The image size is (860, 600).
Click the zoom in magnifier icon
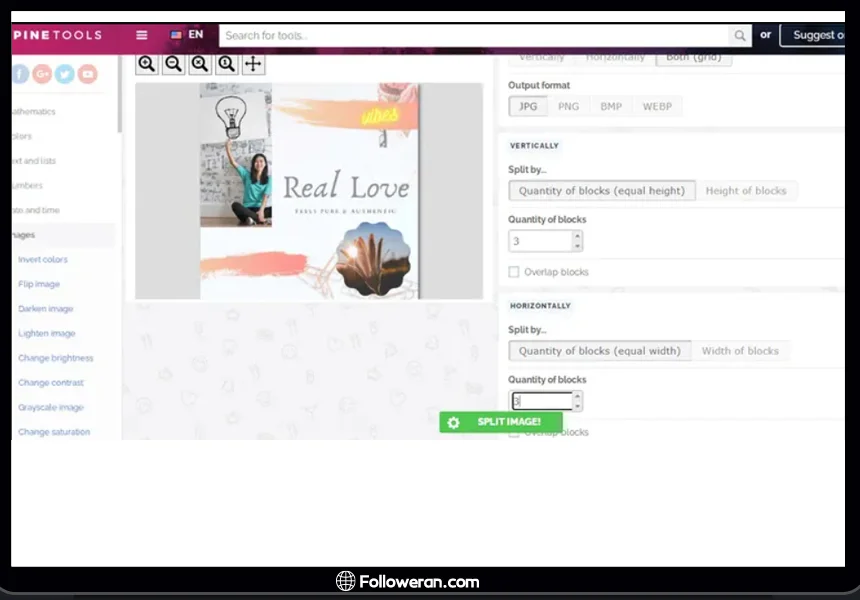click(x=147, y=64)
